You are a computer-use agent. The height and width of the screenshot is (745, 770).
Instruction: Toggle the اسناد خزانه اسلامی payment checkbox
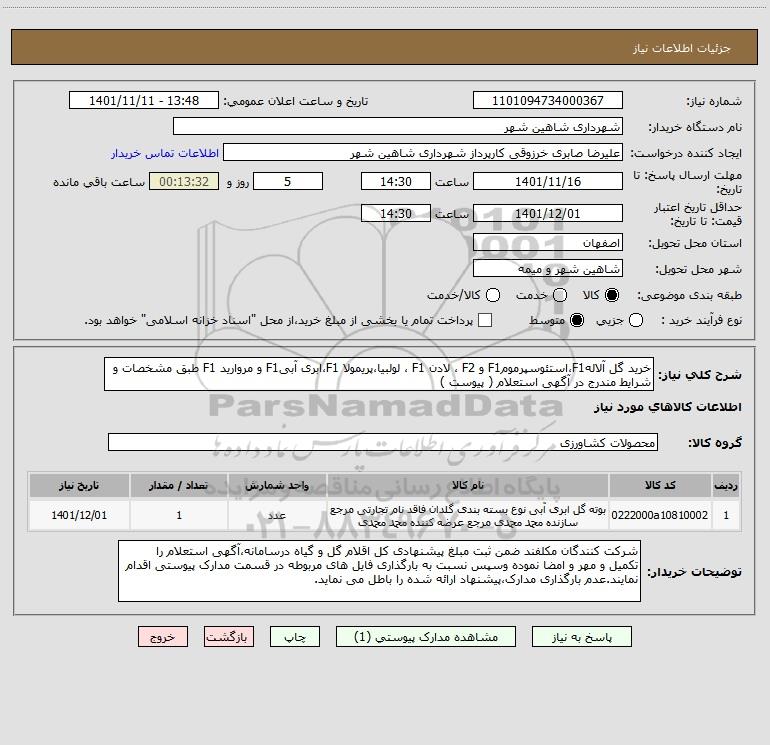(x=485, y=320)
